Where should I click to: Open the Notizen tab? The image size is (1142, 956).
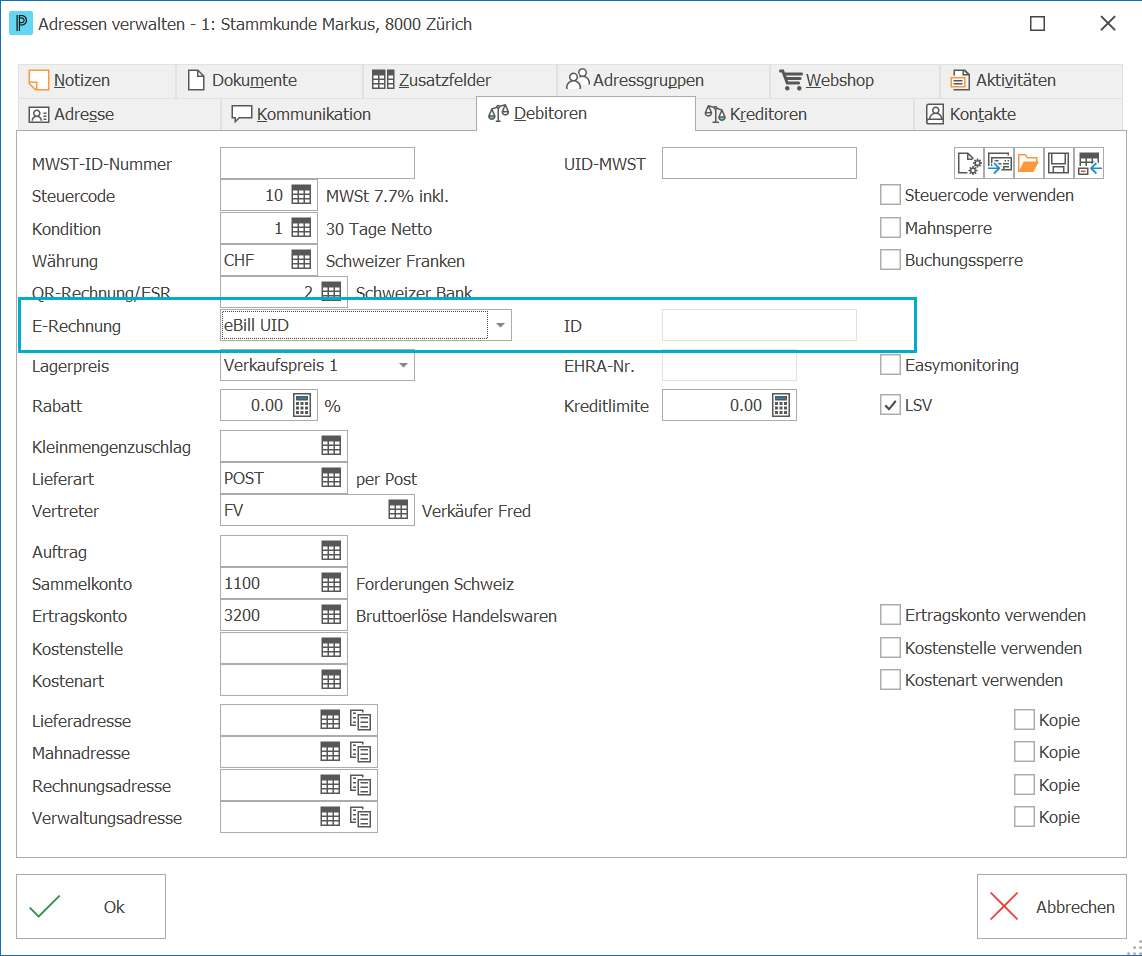(x=97, y=80)
